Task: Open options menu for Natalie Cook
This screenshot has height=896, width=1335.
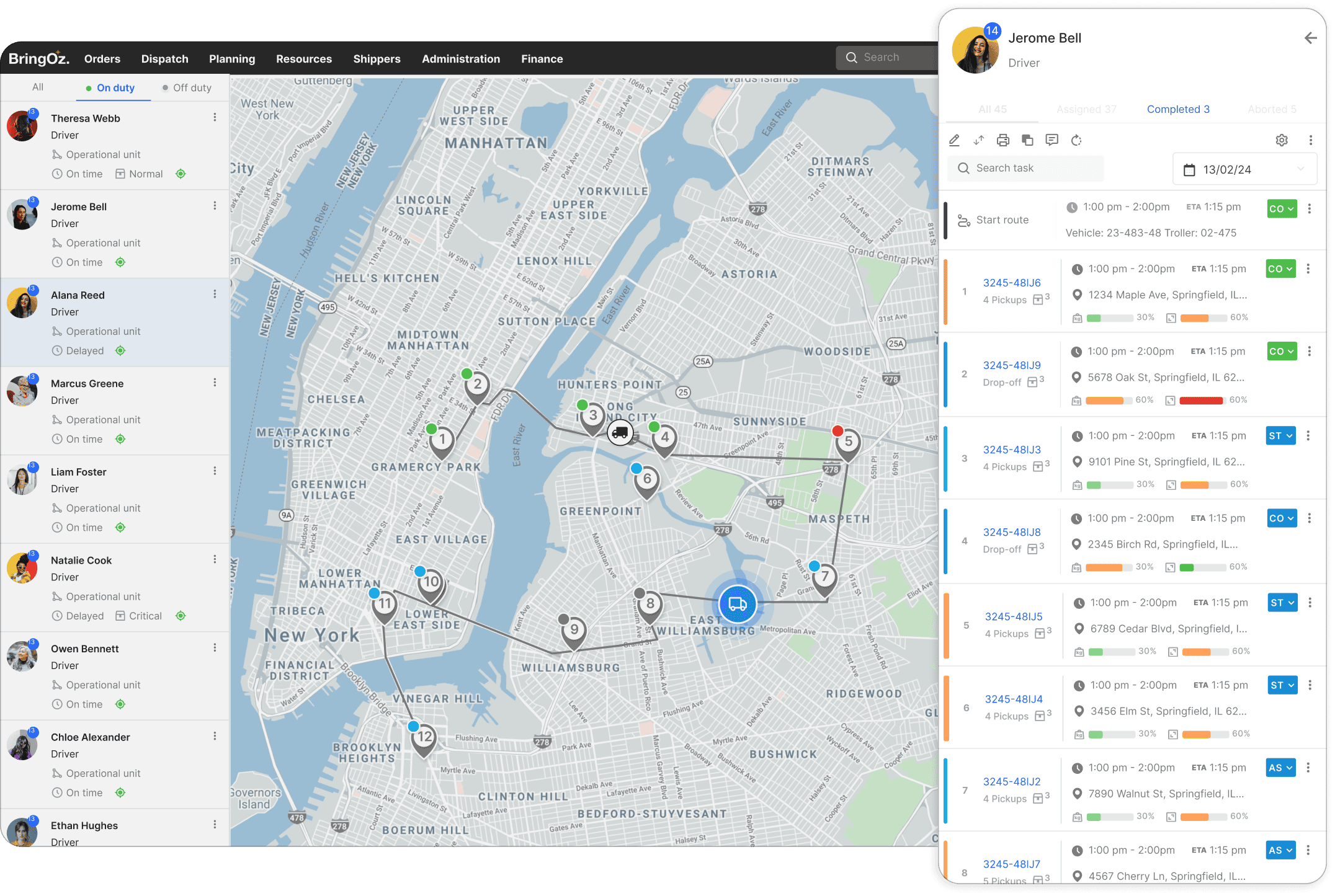Action: 215,559
